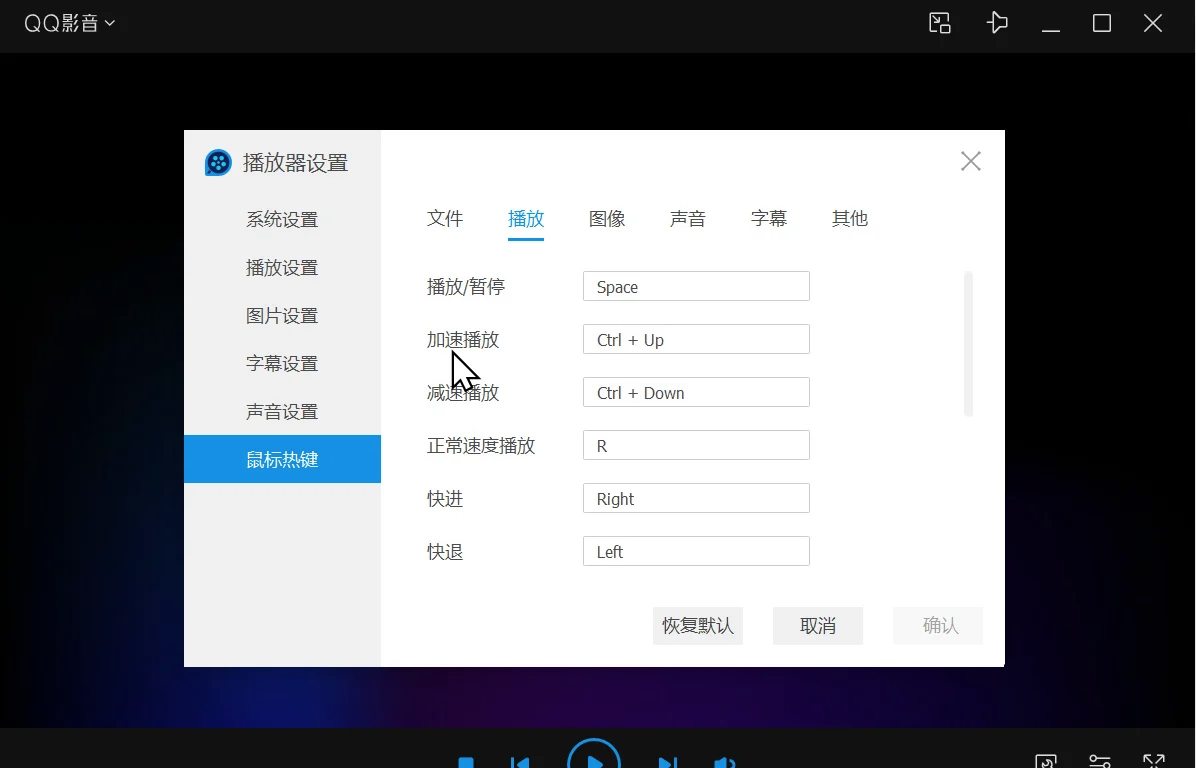Click the 取消 button

point(818,626)
